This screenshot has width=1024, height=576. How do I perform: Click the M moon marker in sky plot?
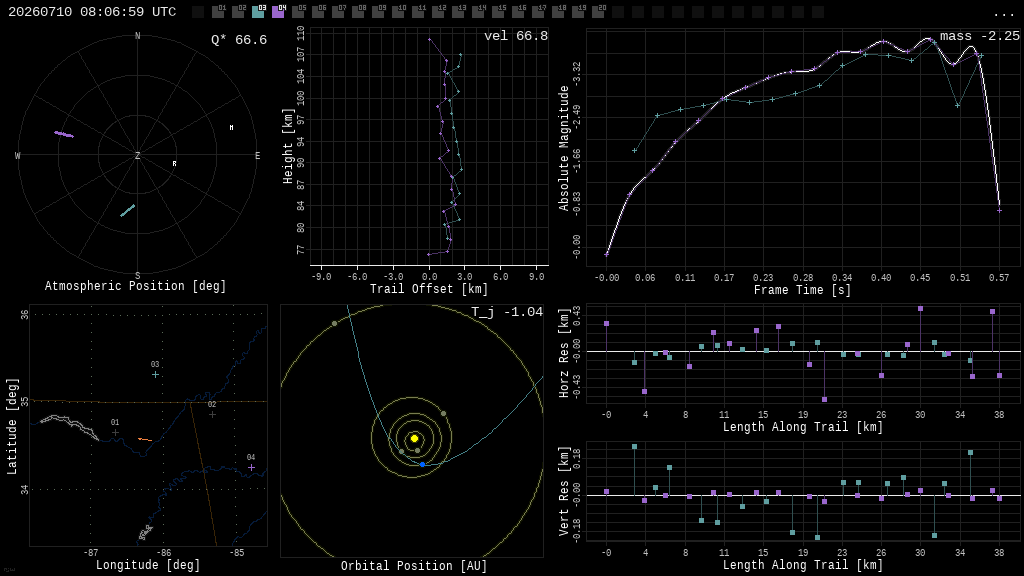[x=231, y=127]
